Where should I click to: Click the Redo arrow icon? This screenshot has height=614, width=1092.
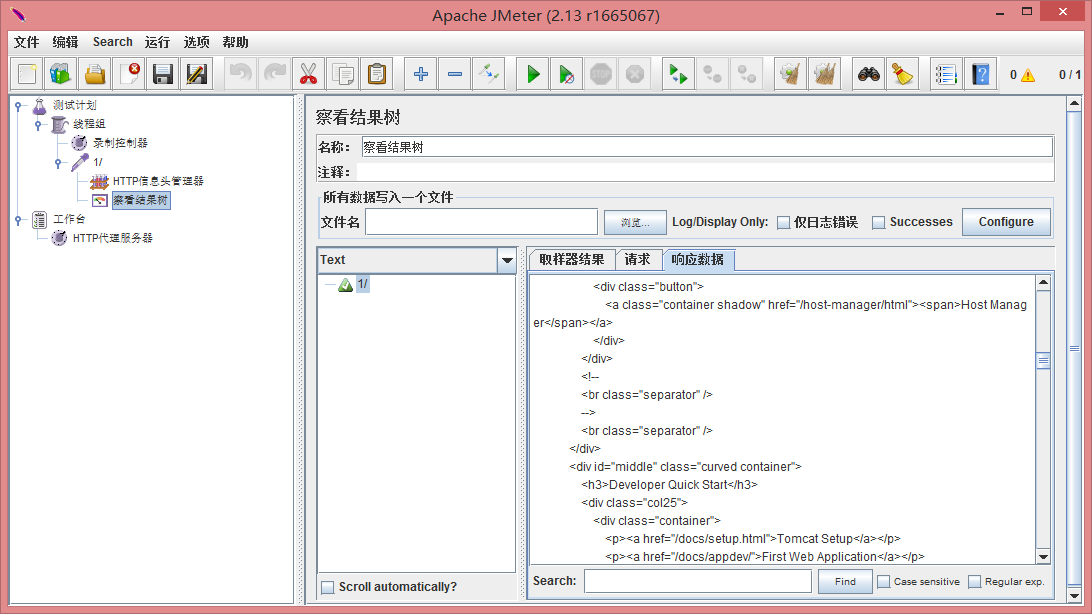[274, 74]
